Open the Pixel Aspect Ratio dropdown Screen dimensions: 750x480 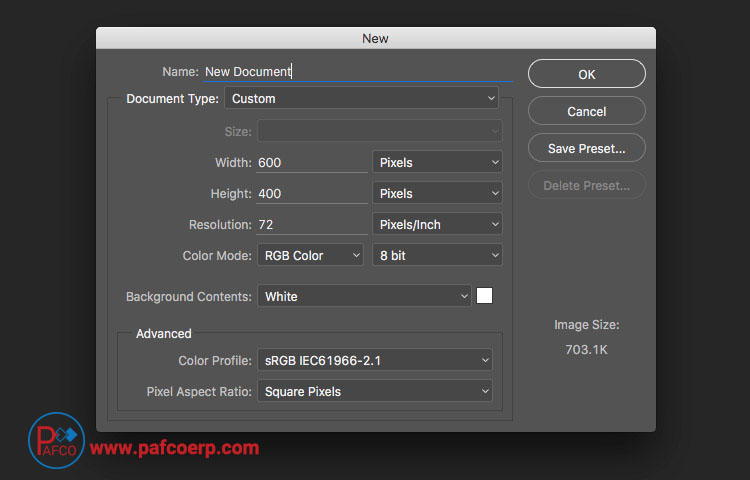point(375,392)
